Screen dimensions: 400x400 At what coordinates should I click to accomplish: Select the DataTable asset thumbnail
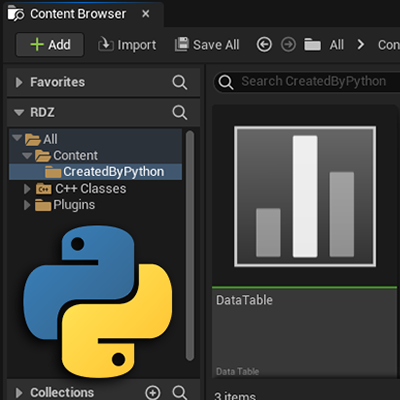[305, 197]
